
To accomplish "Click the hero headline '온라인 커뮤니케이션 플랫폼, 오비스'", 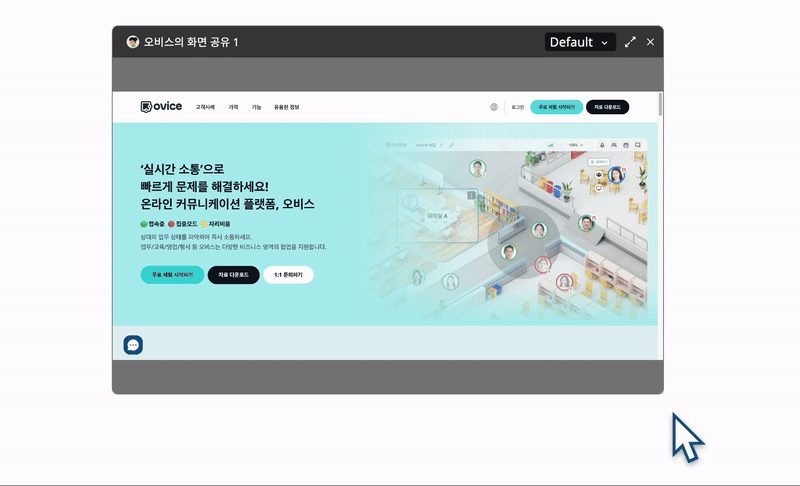I will (228, 204).
